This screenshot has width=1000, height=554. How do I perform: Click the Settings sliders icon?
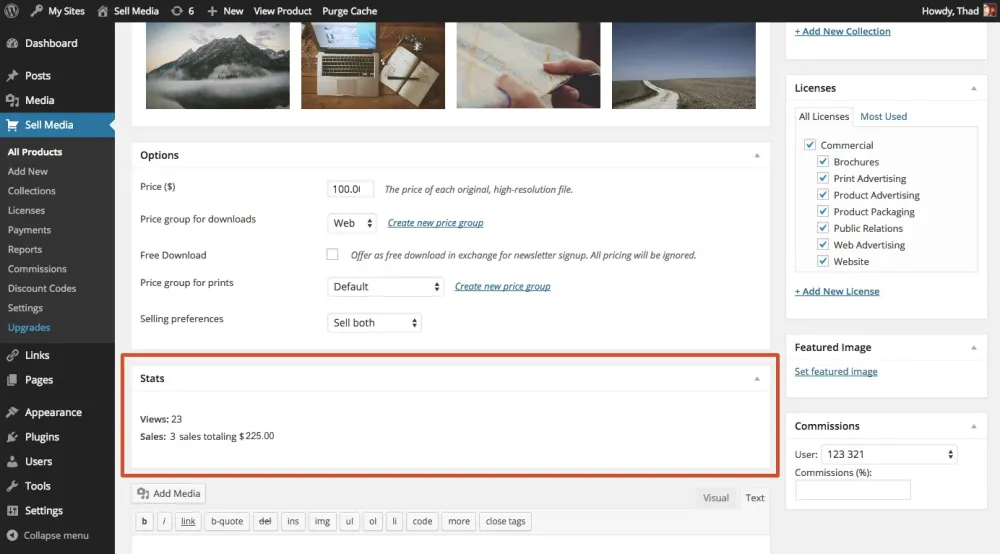tap(12, 511)
